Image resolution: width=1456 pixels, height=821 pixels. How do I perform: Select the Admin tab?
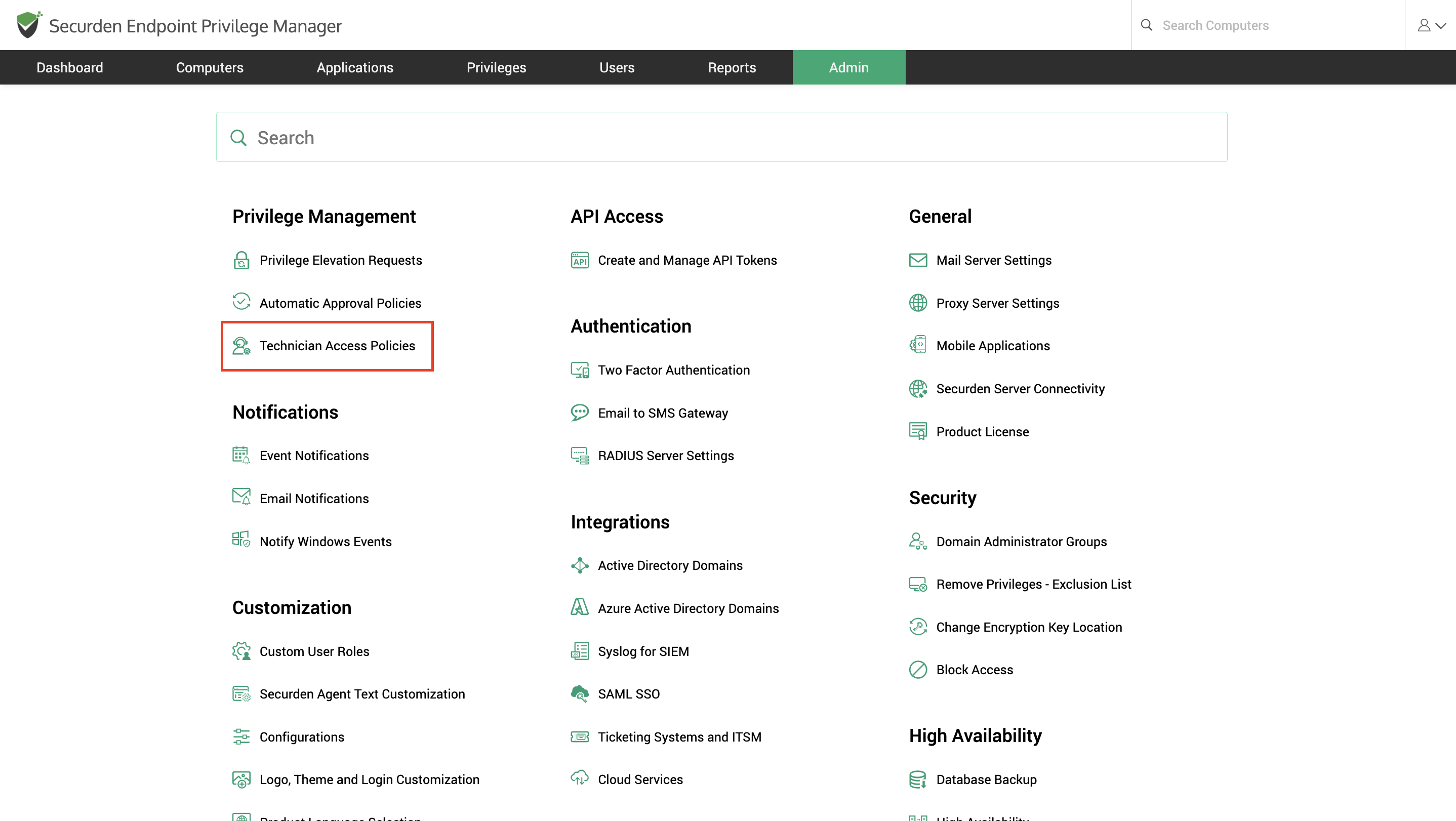[x=849, y=67]
